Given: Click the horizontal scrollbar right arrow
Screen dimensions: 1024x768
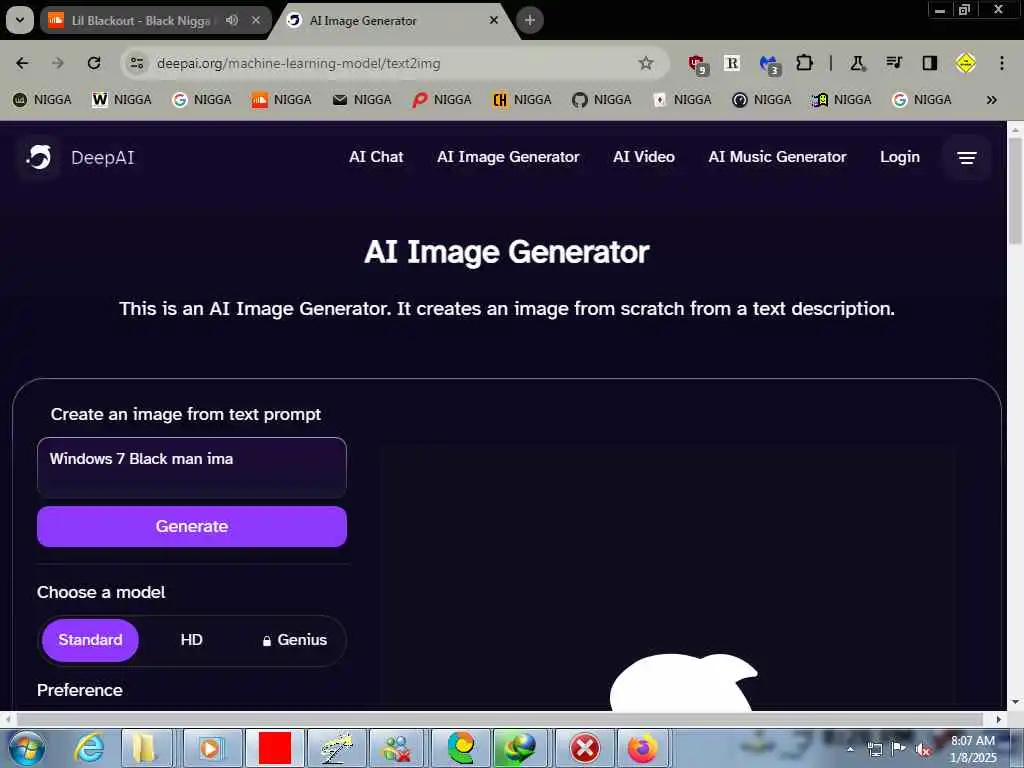Looking at the screenshot, I should 999,719.
